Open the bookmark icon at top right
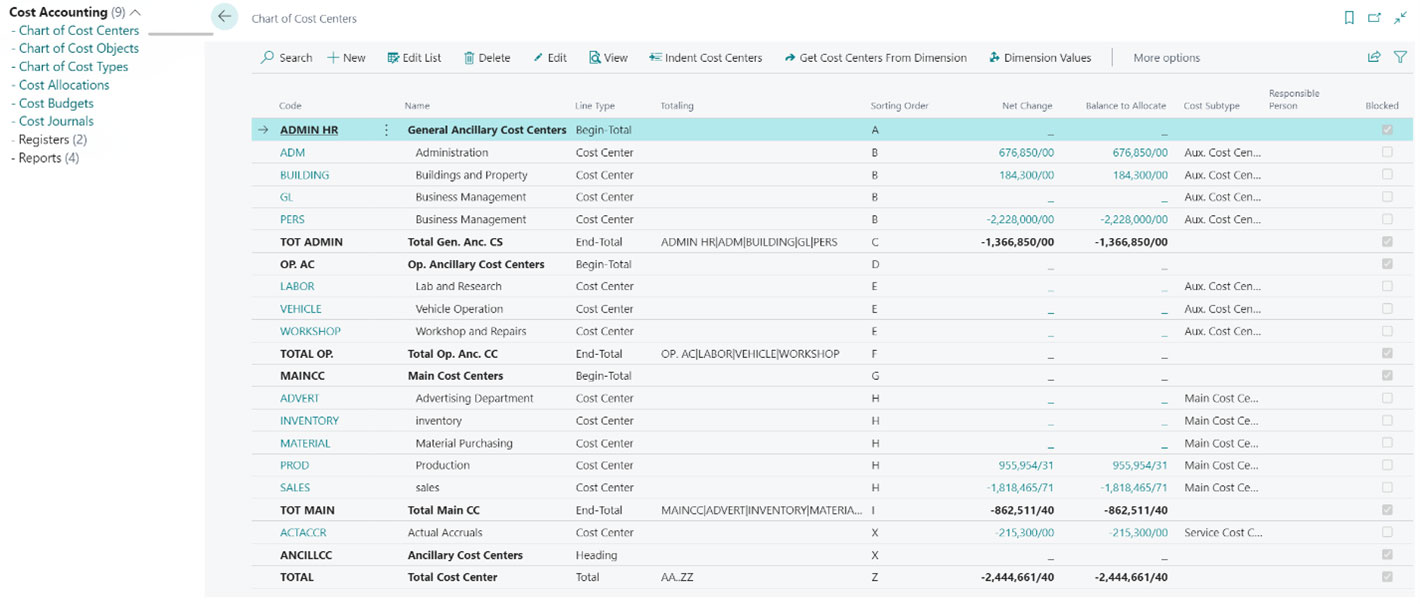This screenshot has width=1420, height=604. (x=1349, y=18)
